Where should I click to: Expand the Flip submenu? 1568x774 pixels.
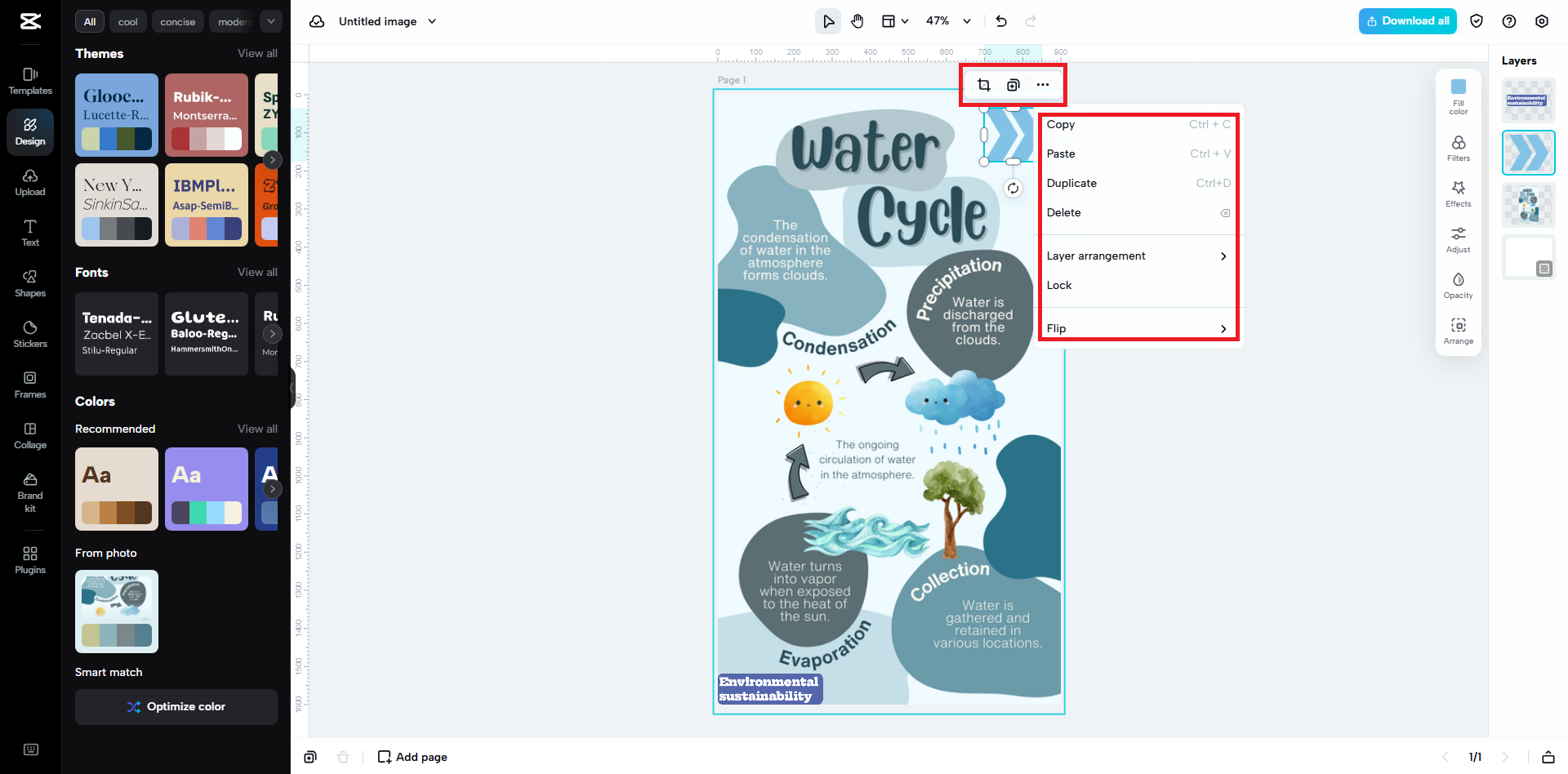(x=1137, y=328)
